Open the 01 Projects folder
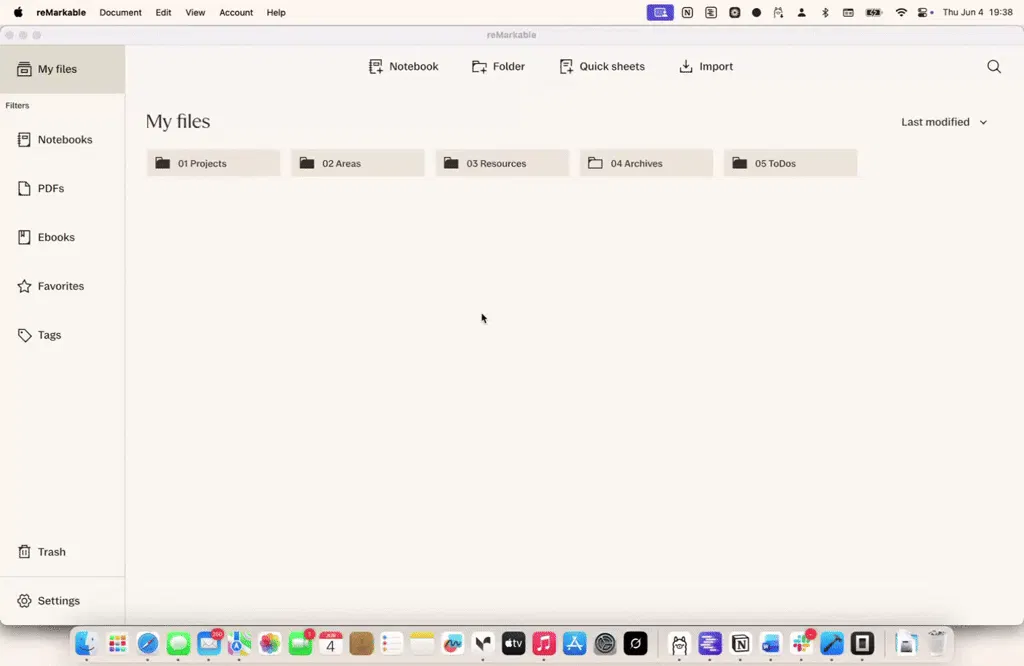Screen dimensions: 1024x666 pyautogui.click(x=214, y=163)
